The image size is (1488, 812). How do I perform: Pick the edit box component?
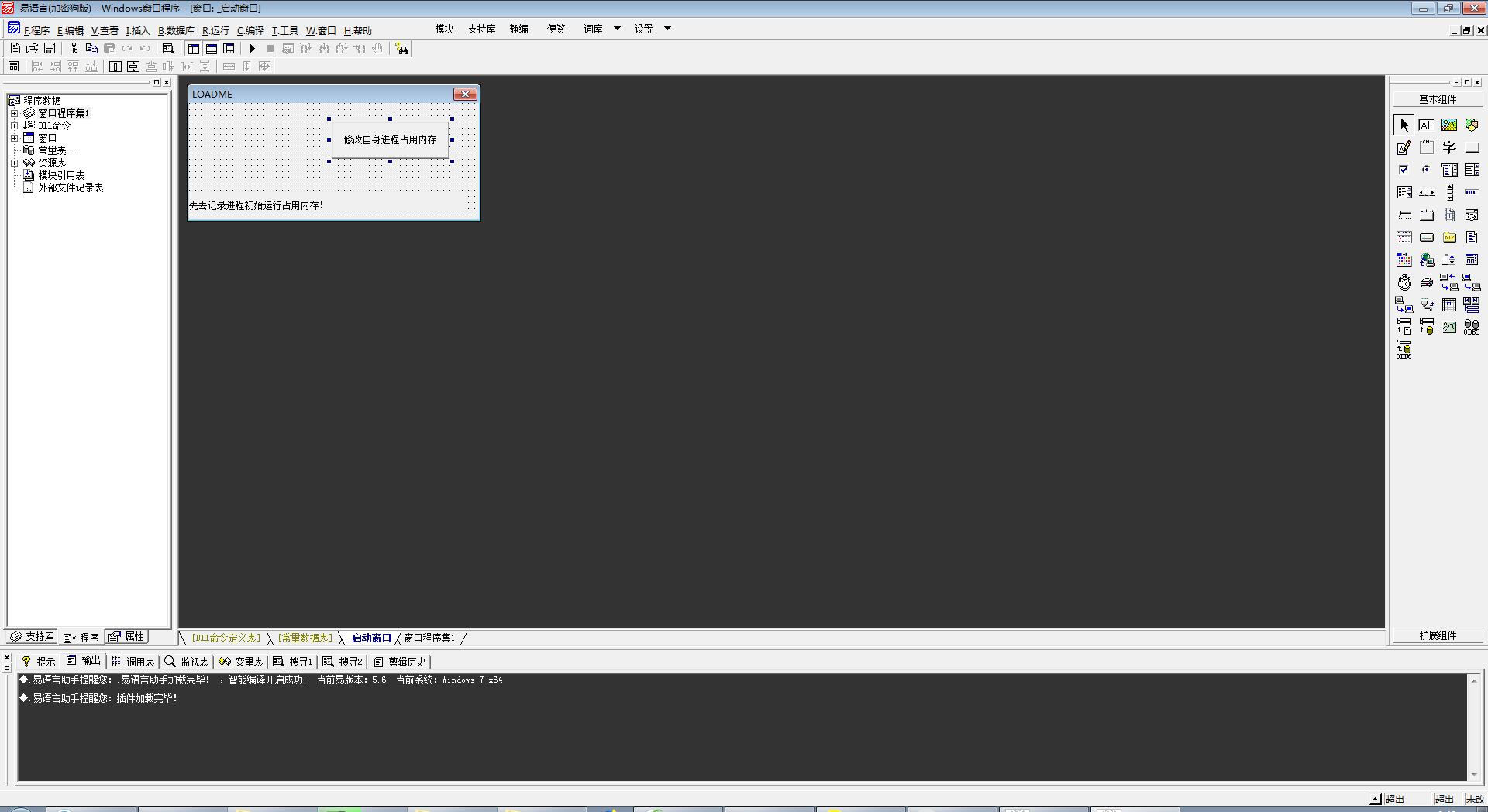click(x=1427, y=125)
